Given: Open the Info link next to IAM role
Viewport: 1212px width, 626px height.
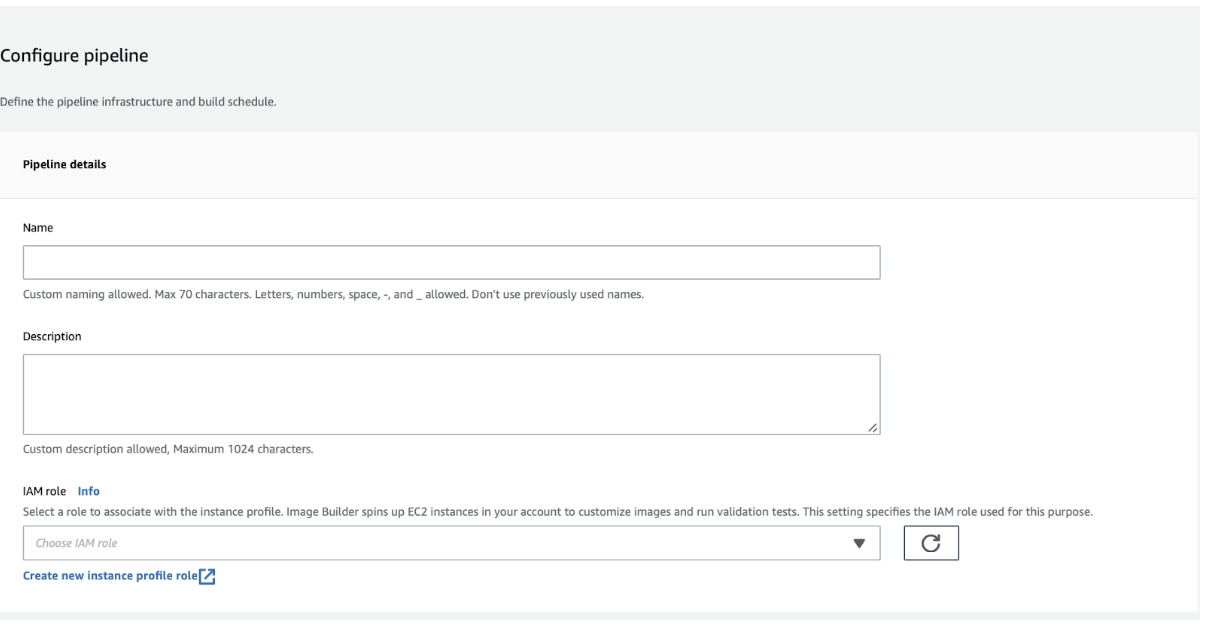Looking at the screenshot, I should pos(89,491).
